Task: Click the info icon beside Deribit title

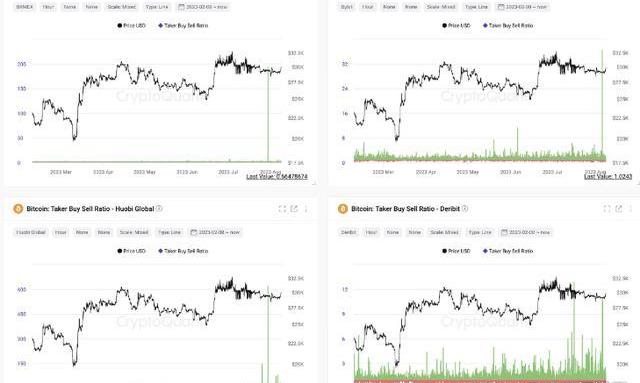Action: (465, 208)
